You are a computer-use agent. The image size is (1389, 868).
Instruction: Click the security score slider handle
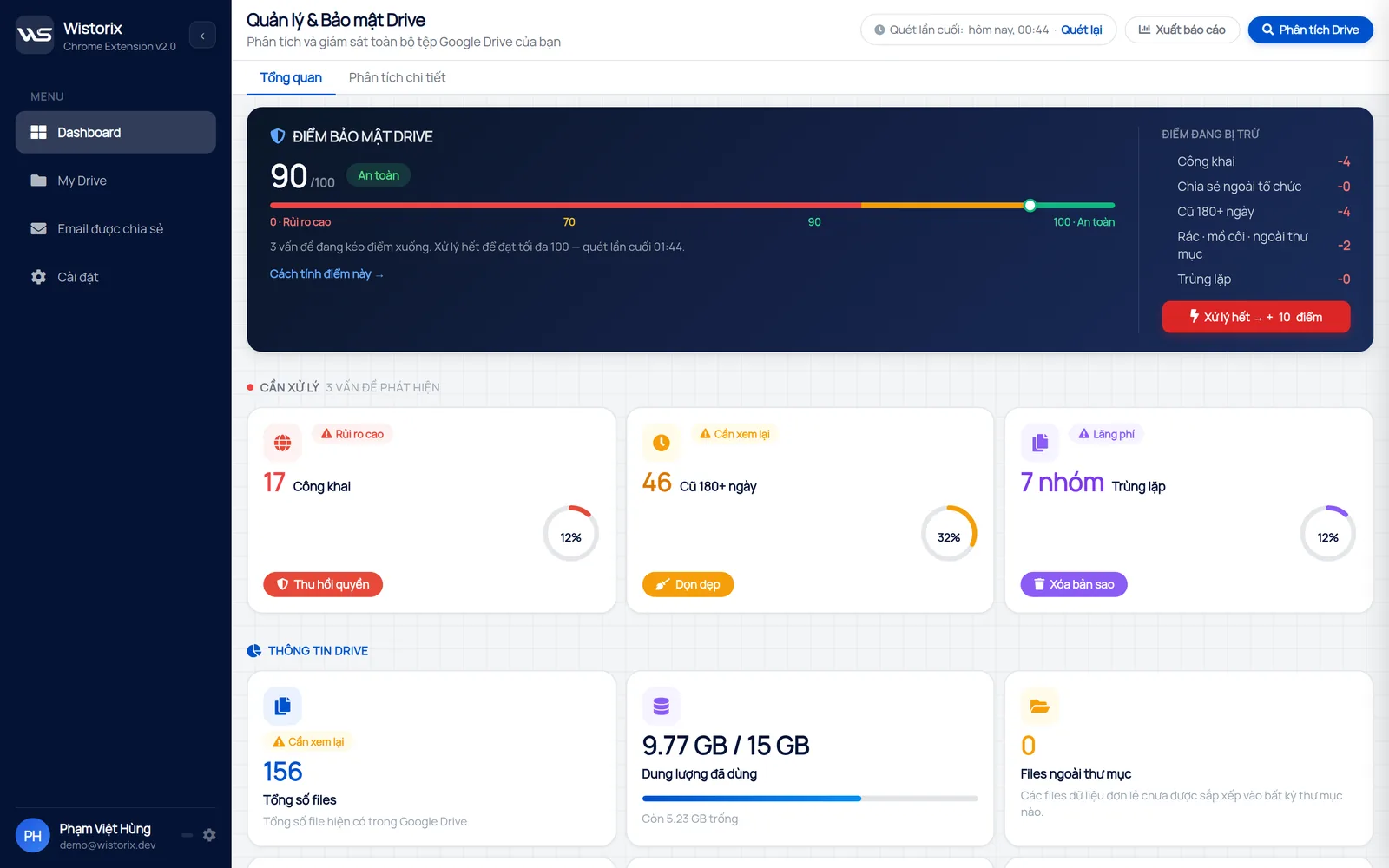point(1030,206)
